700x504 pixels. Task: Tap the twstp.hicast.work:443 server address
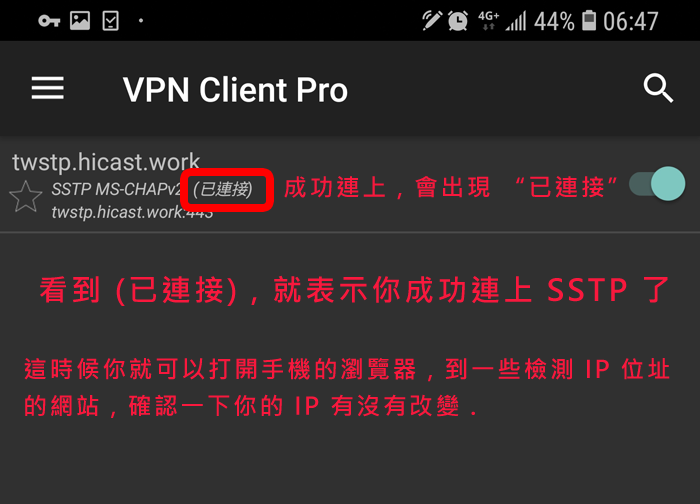tap(132, 212)
